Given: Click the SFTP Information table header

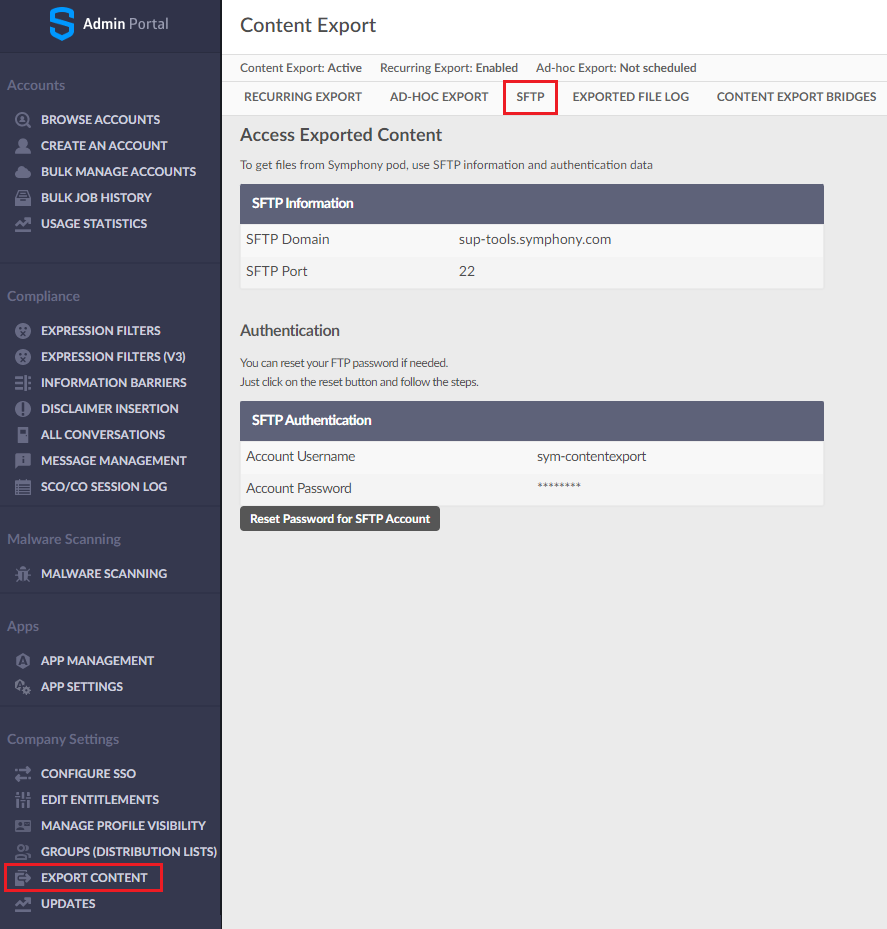Looking at the screenshot, I should point(531,204).
